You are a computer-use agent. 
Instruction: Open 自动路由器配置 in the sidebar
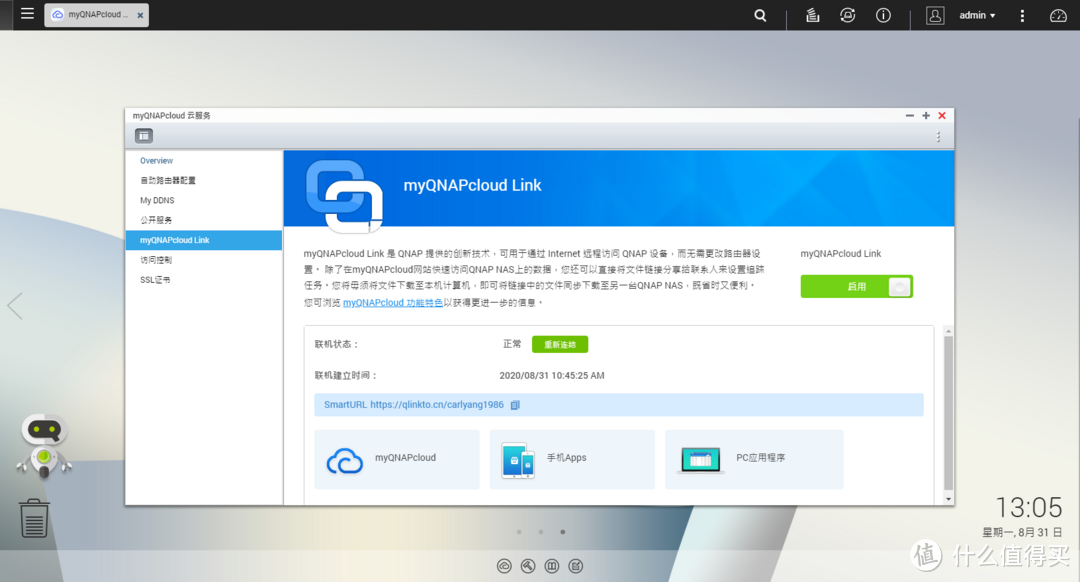point(168,180)
